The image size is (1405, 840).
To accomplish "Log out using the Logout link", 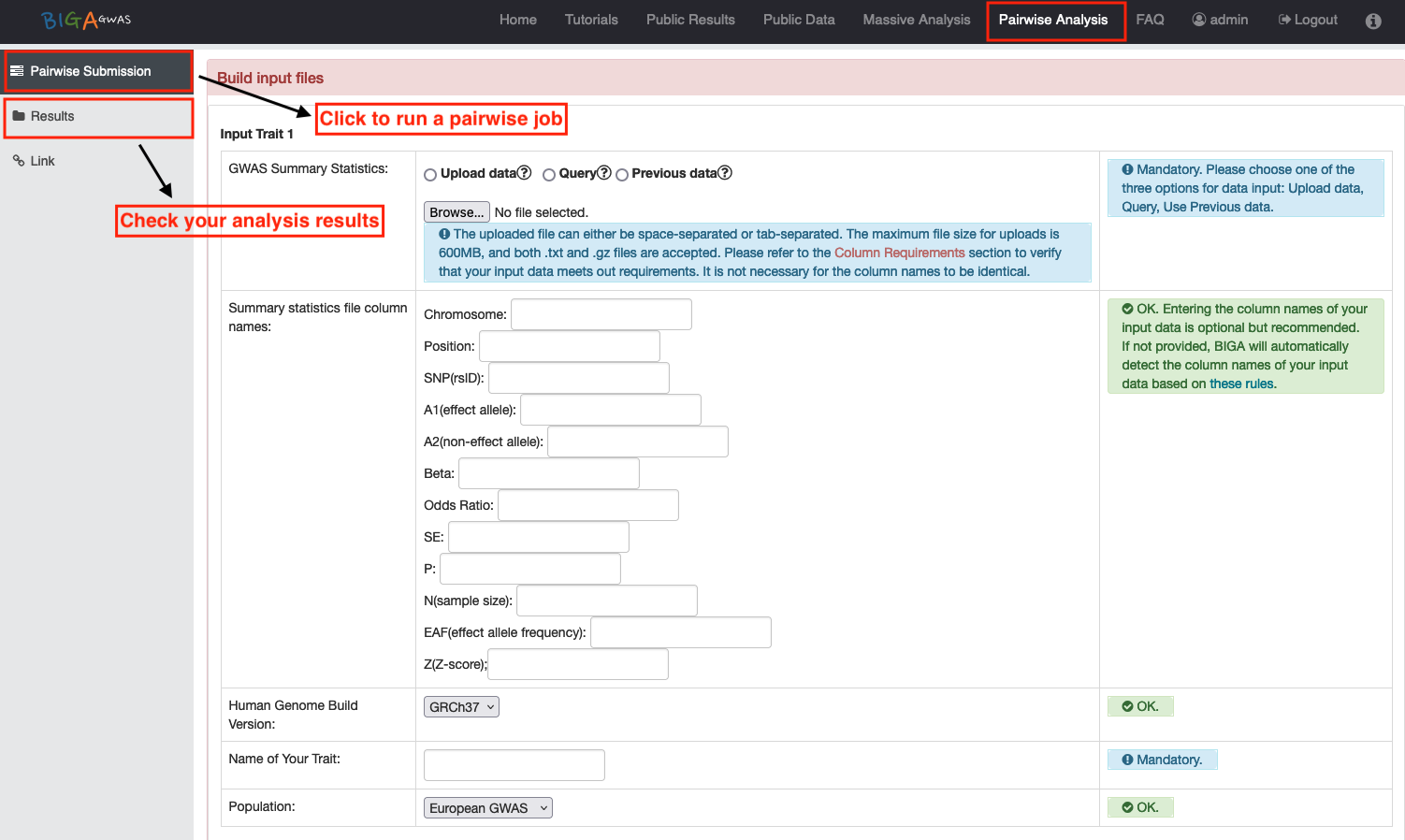I will pos(1308,20).
